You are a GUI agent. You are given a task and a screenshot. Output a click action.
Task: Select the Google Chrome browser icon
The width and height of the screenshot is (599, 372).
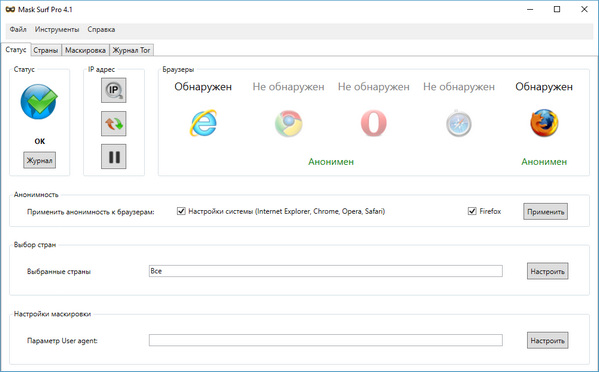288,123
